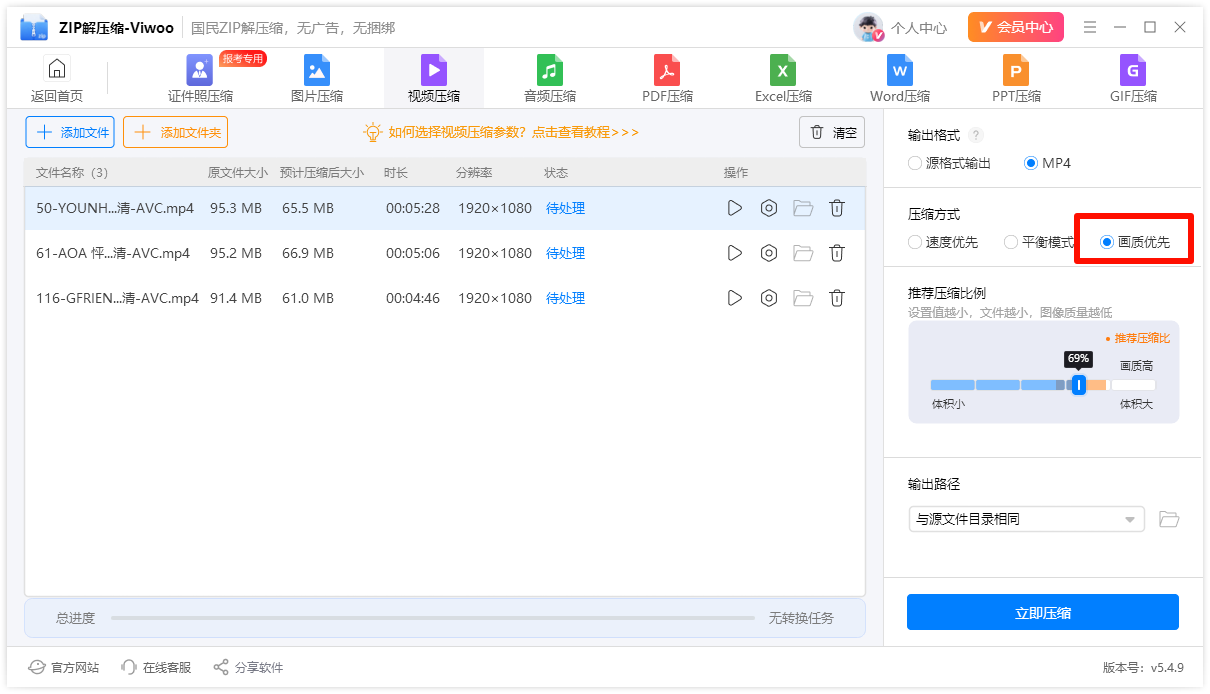Return to 返回首页 home
Viewport: 1210px width, 694px height.
tap(57, 80)
